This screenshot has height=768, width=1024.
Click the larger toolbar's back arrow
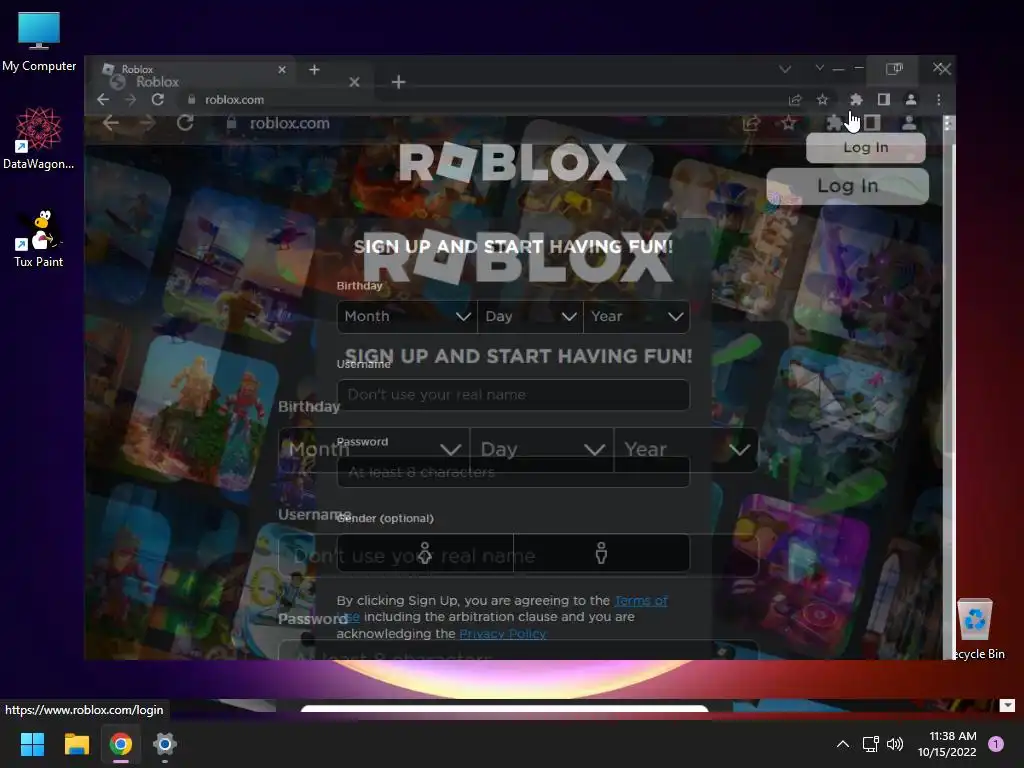pos(110,123)
